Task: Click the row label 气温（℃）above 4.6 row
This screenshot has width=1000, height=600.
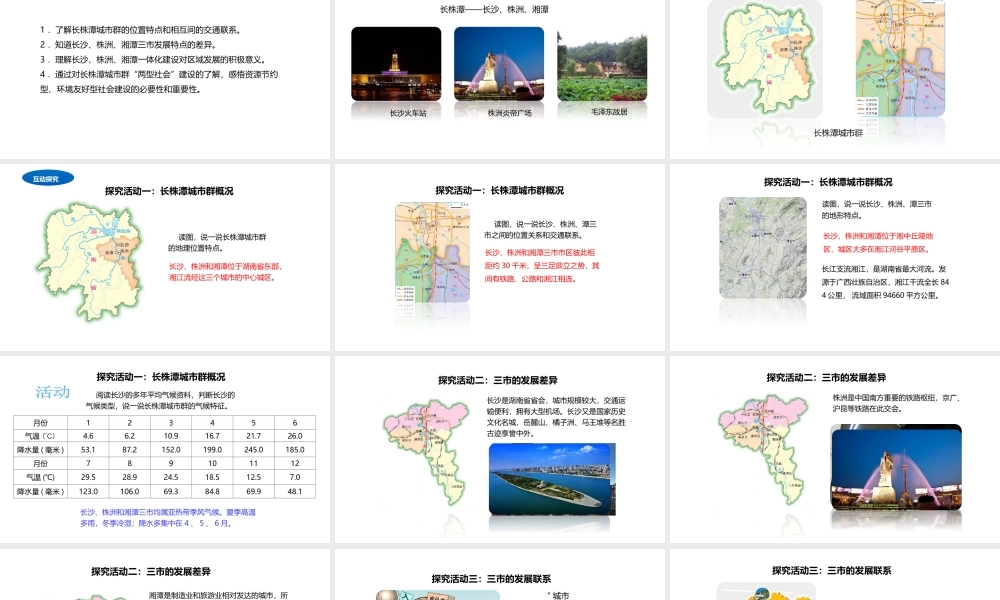Action: tap(40, 436)
